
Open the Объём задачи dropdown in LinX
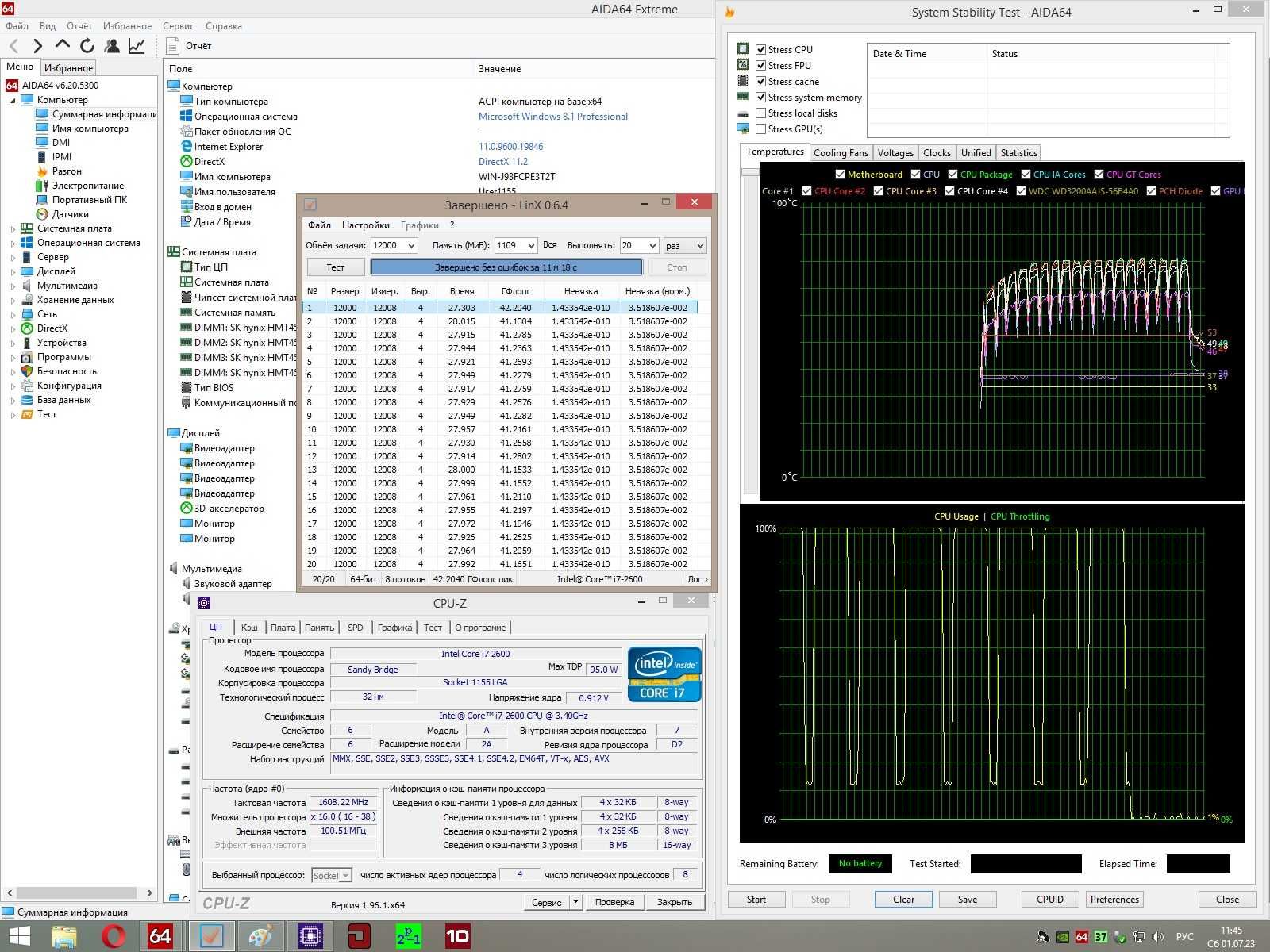tap(411, 246)
